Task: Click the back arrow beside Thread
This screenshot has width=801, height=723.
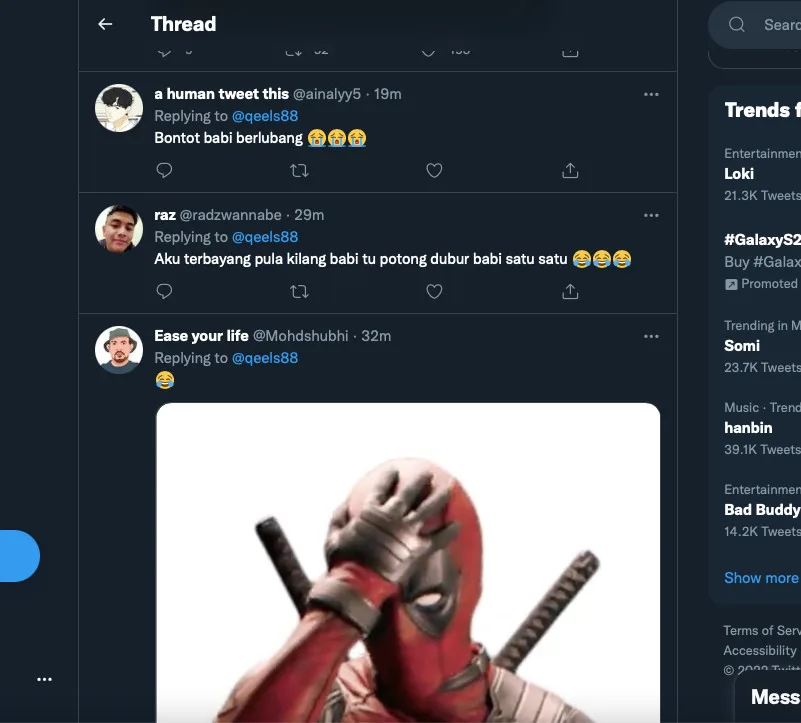Action: 105,24
